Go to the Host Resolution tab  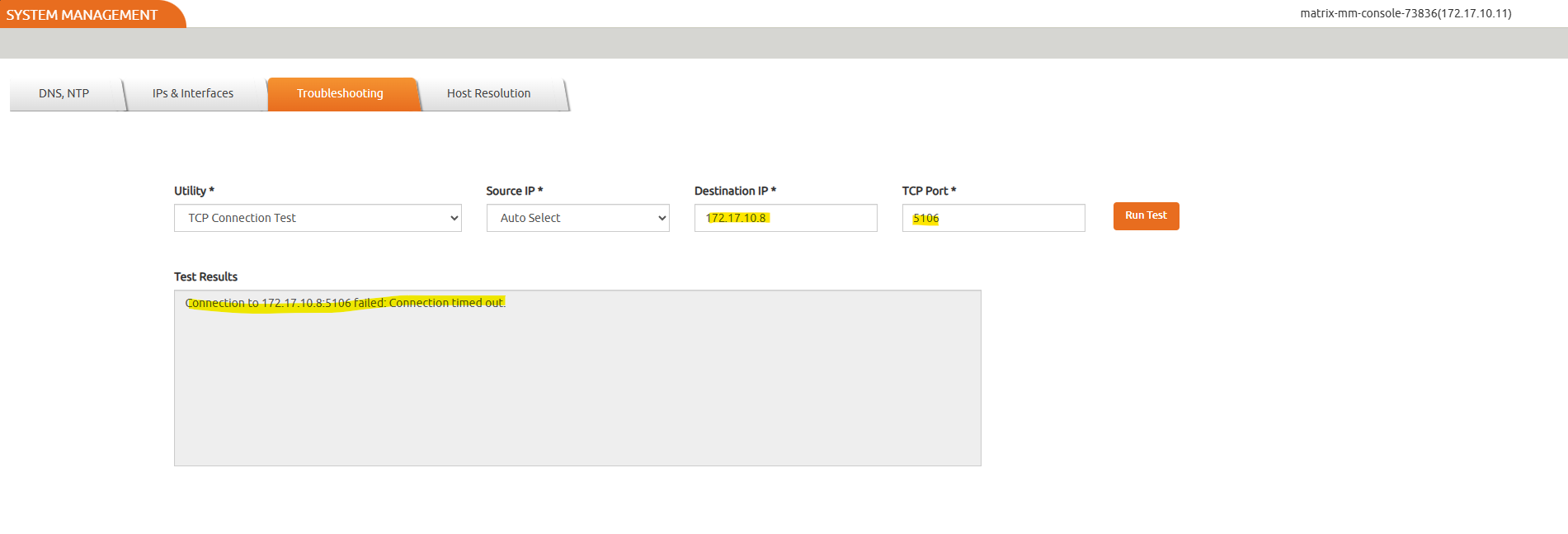[488, 93]
